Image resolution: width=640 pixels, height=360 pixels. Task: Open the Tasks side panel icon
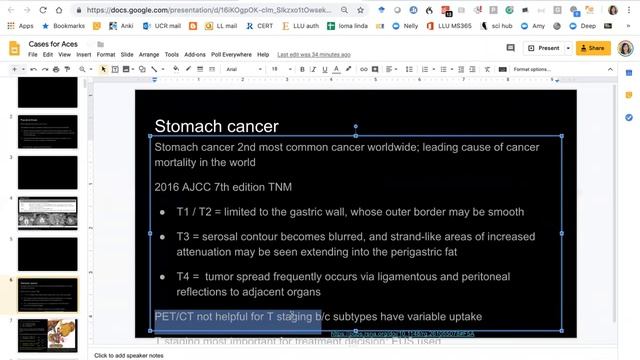629,118
